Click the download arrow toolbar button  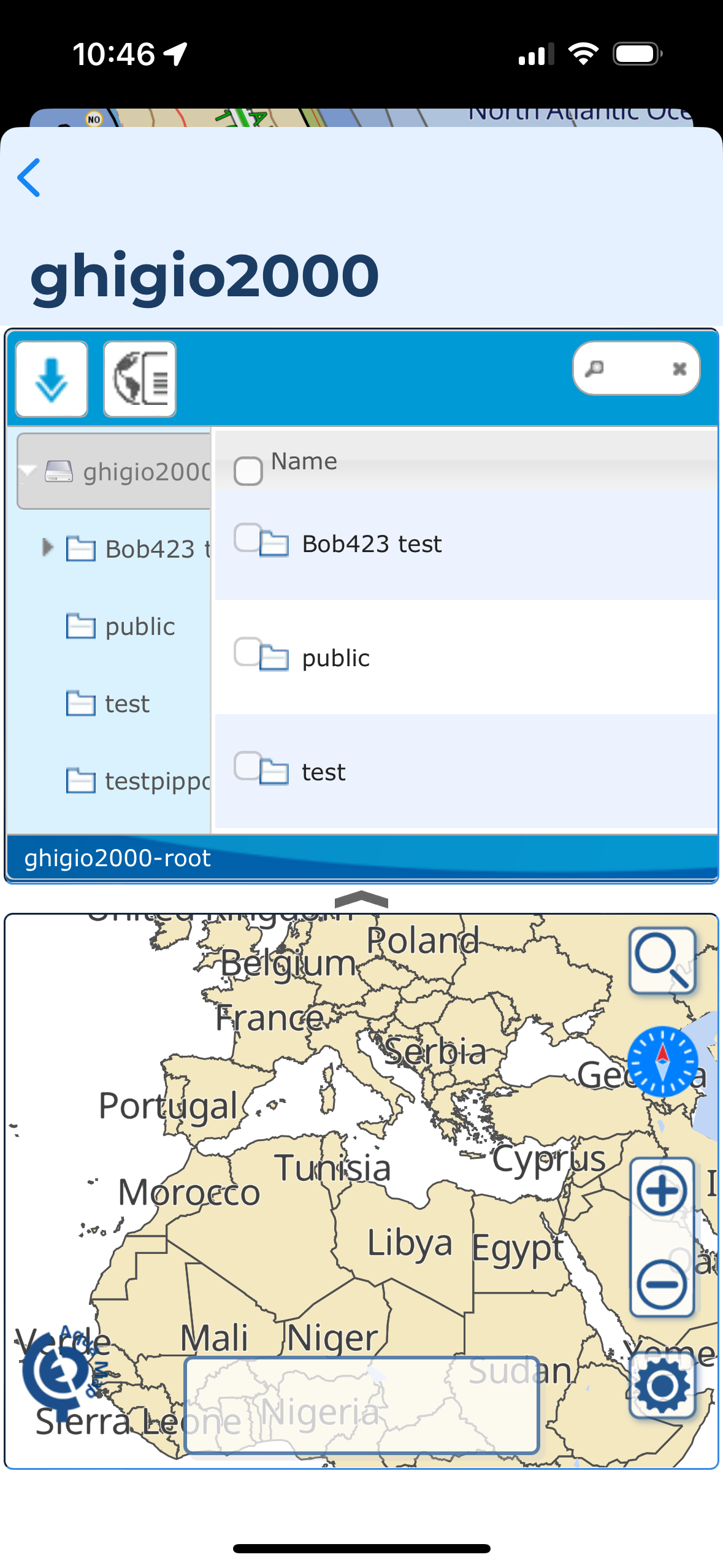pyautogui.click(x=52, y=380)
